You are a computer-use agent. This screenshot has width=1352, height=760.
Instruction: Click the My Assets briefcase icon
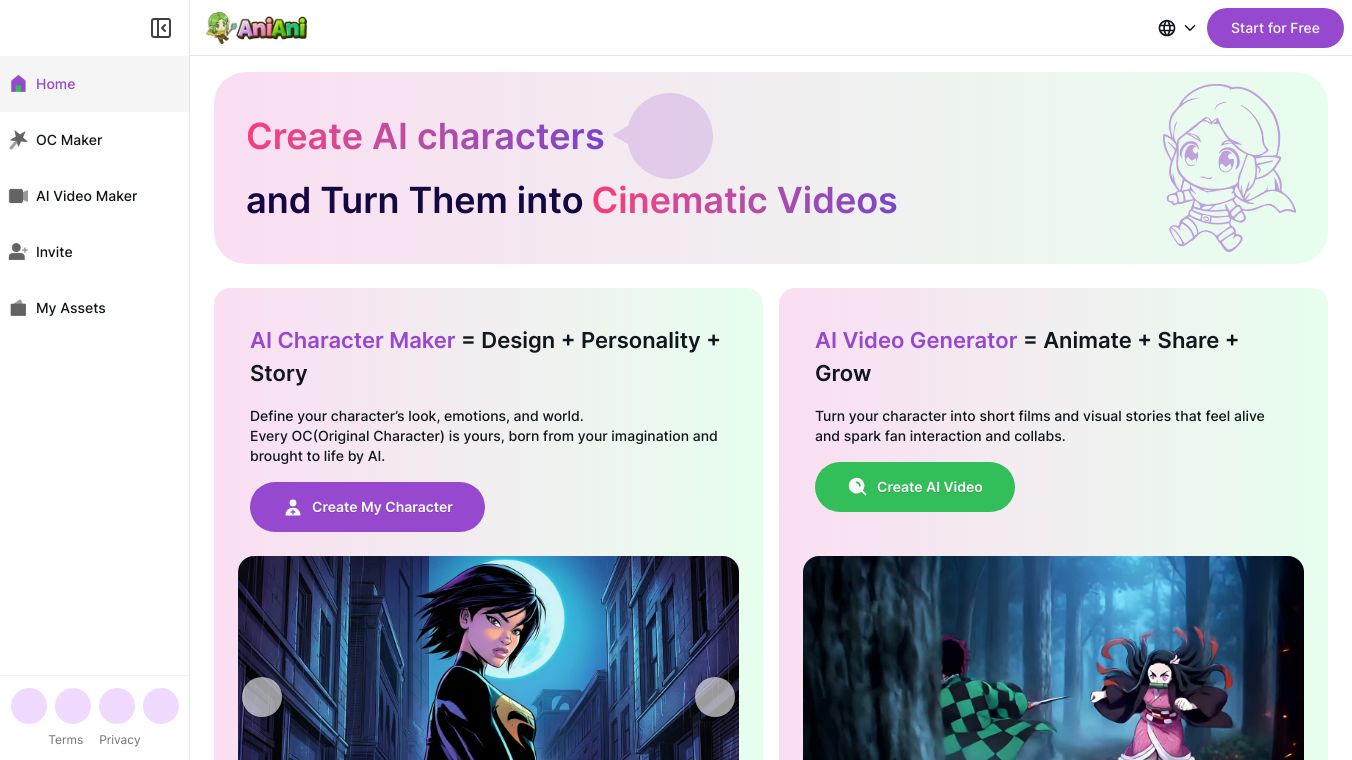(18, 308)
